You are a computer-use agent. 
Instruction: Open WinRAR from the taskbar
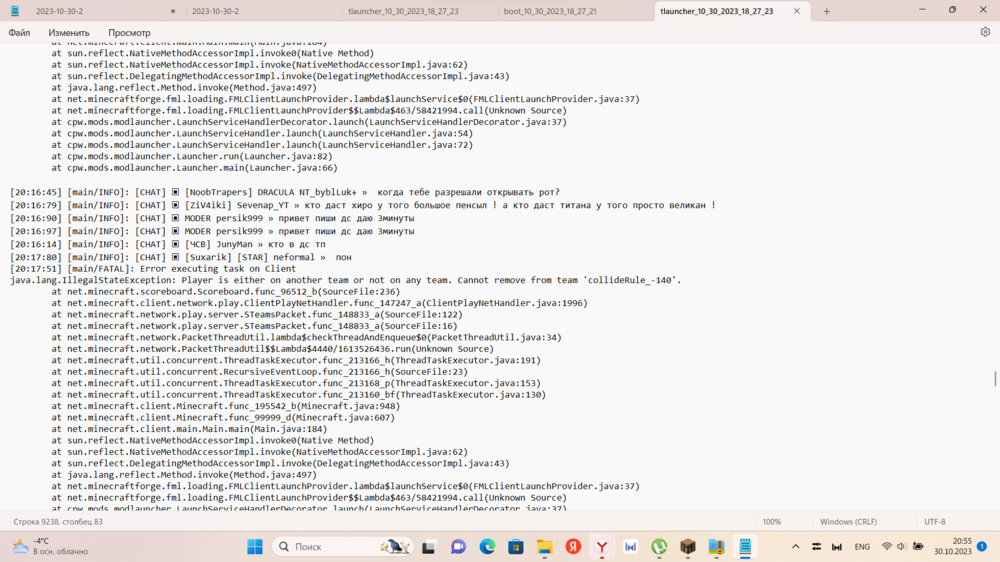pyautogui.click(x=716, y=547)
